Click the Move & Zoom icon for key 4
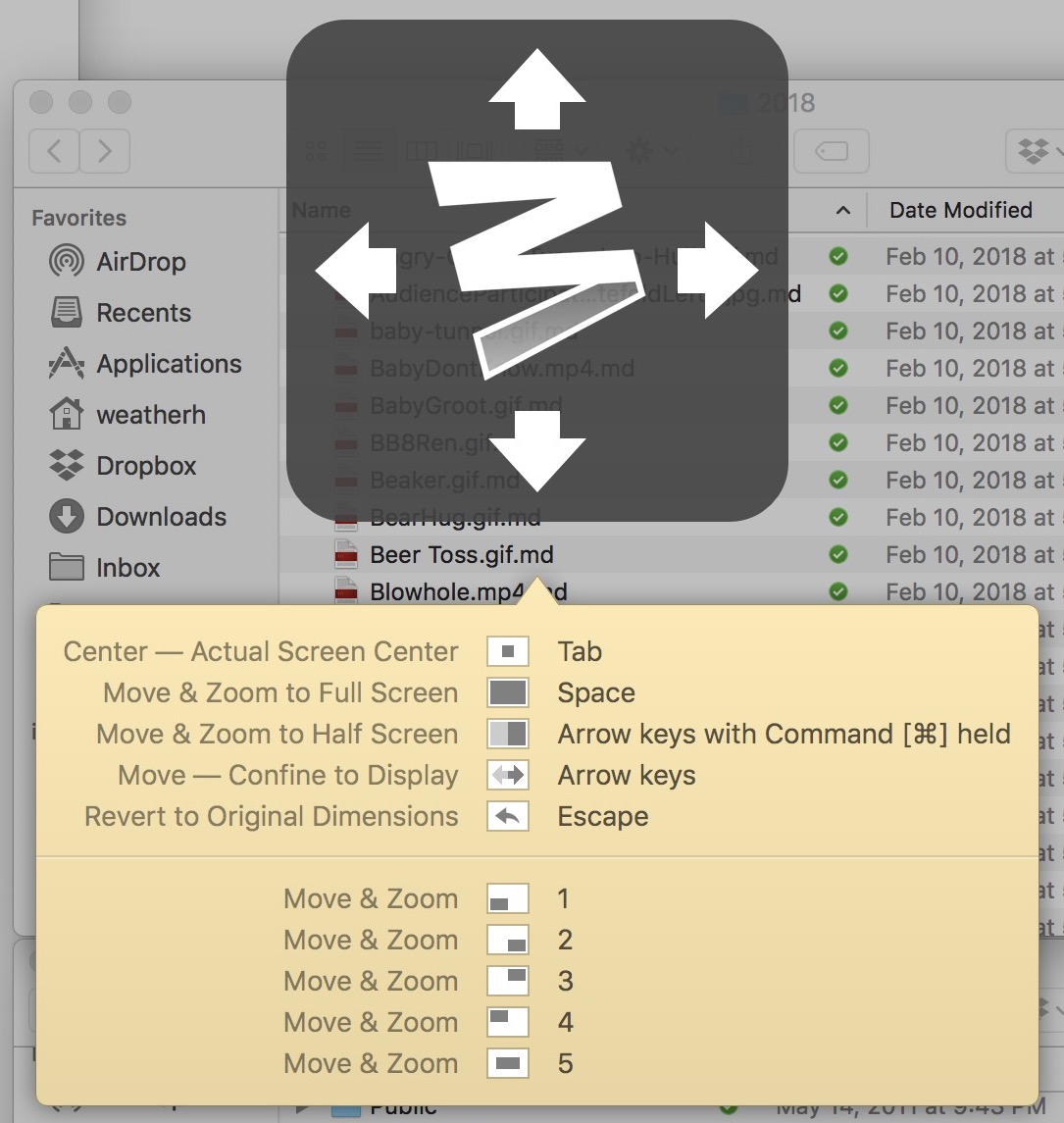Image resolution: width=1064 pixels, height=1123 pixels. click(508, 1022)
